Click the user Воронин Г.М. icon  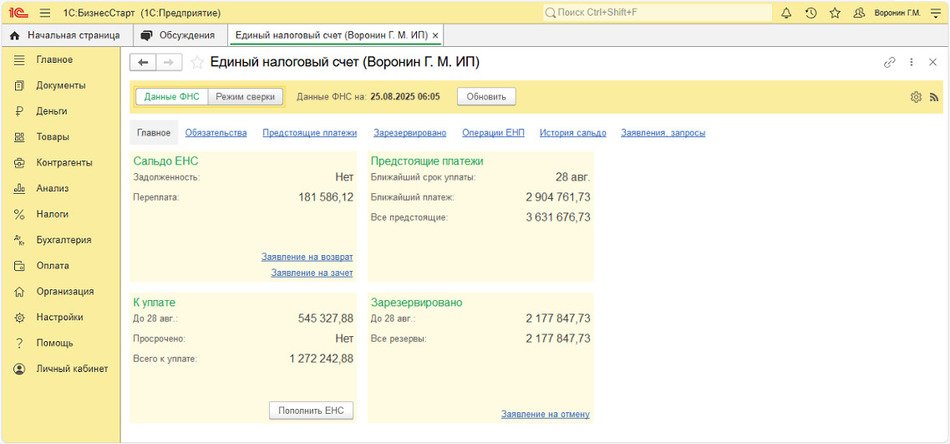click(x=859, y=13)
